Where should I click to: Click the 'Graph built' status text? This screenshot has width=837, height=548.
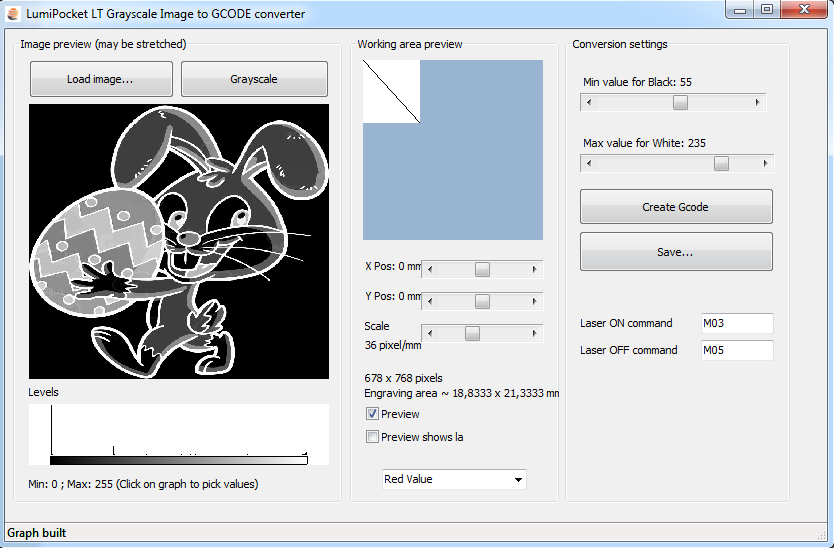37,533
